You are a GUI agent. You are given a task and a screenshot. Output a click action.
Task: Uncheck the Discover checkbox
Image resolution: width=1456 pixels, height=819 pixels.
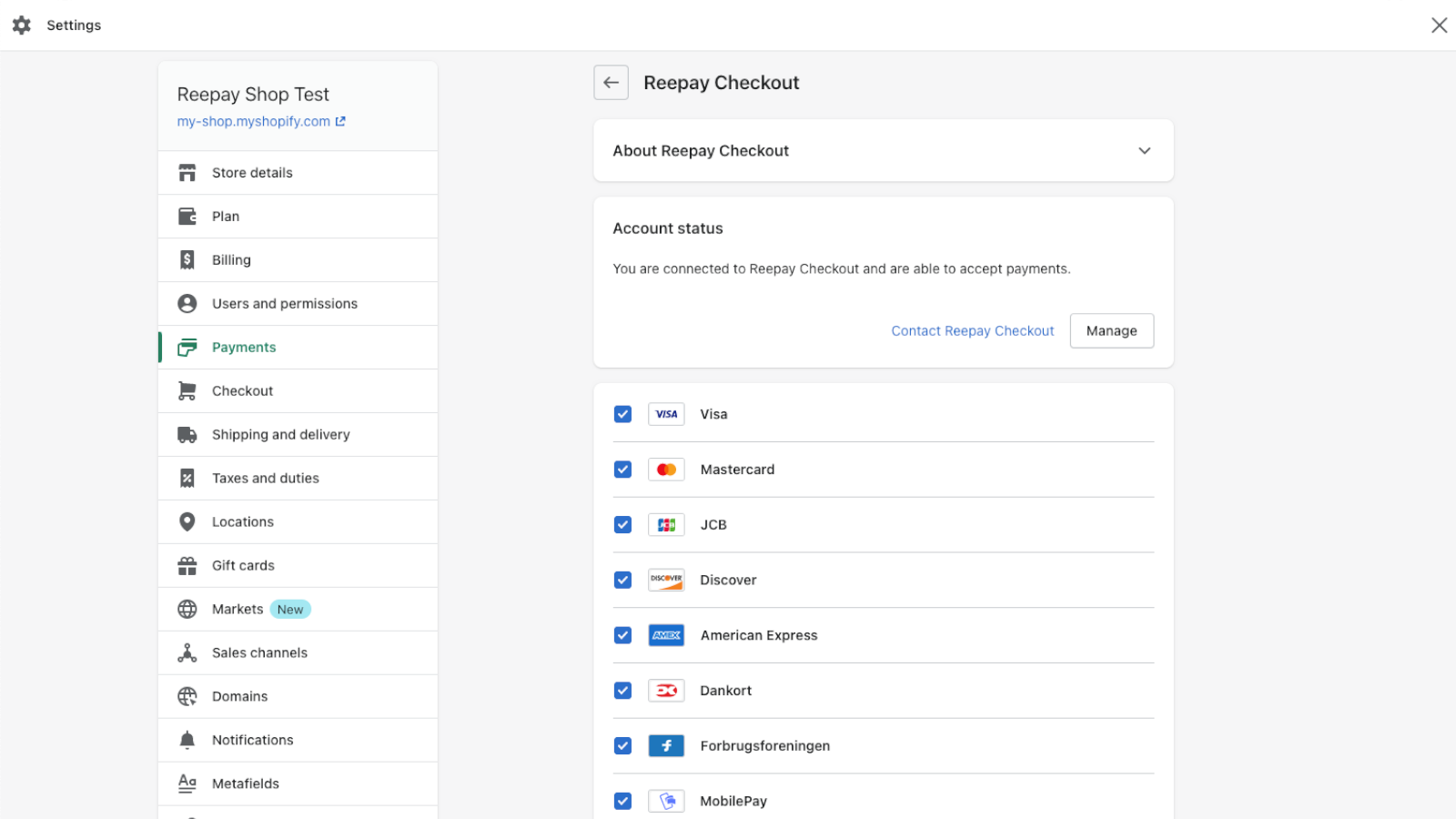click(x=622, y=581)
